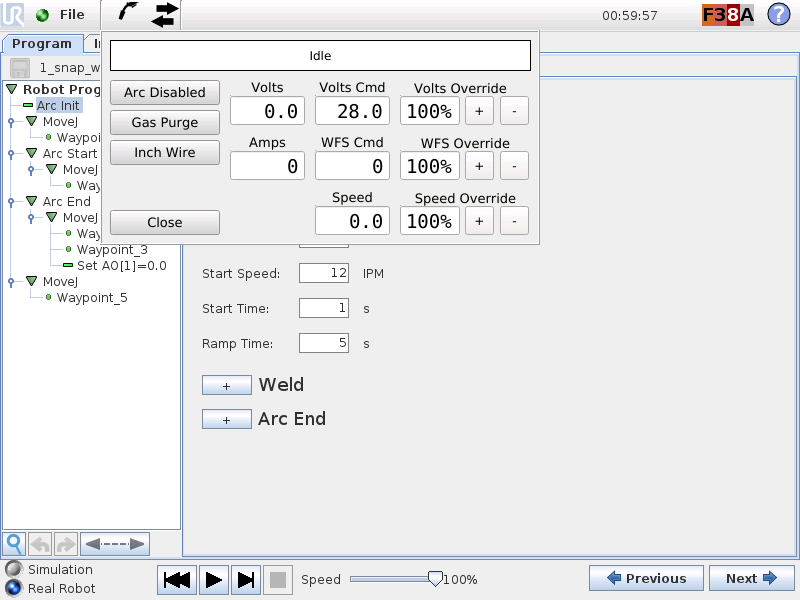The image size is (800, 600).
Task: Switch to the Program tab
Action: pyautogui.click(x=42, y=44)
